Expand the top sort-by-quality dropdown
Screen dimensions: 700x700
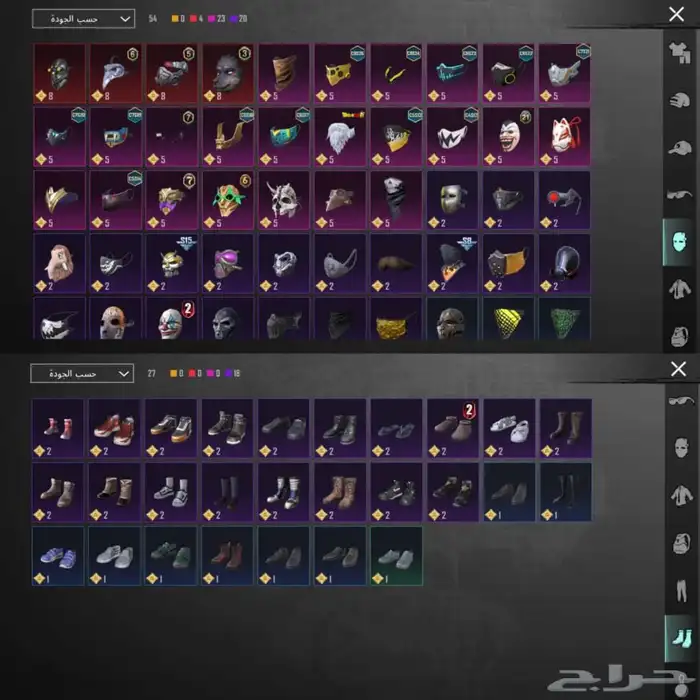tap(83, 19)
